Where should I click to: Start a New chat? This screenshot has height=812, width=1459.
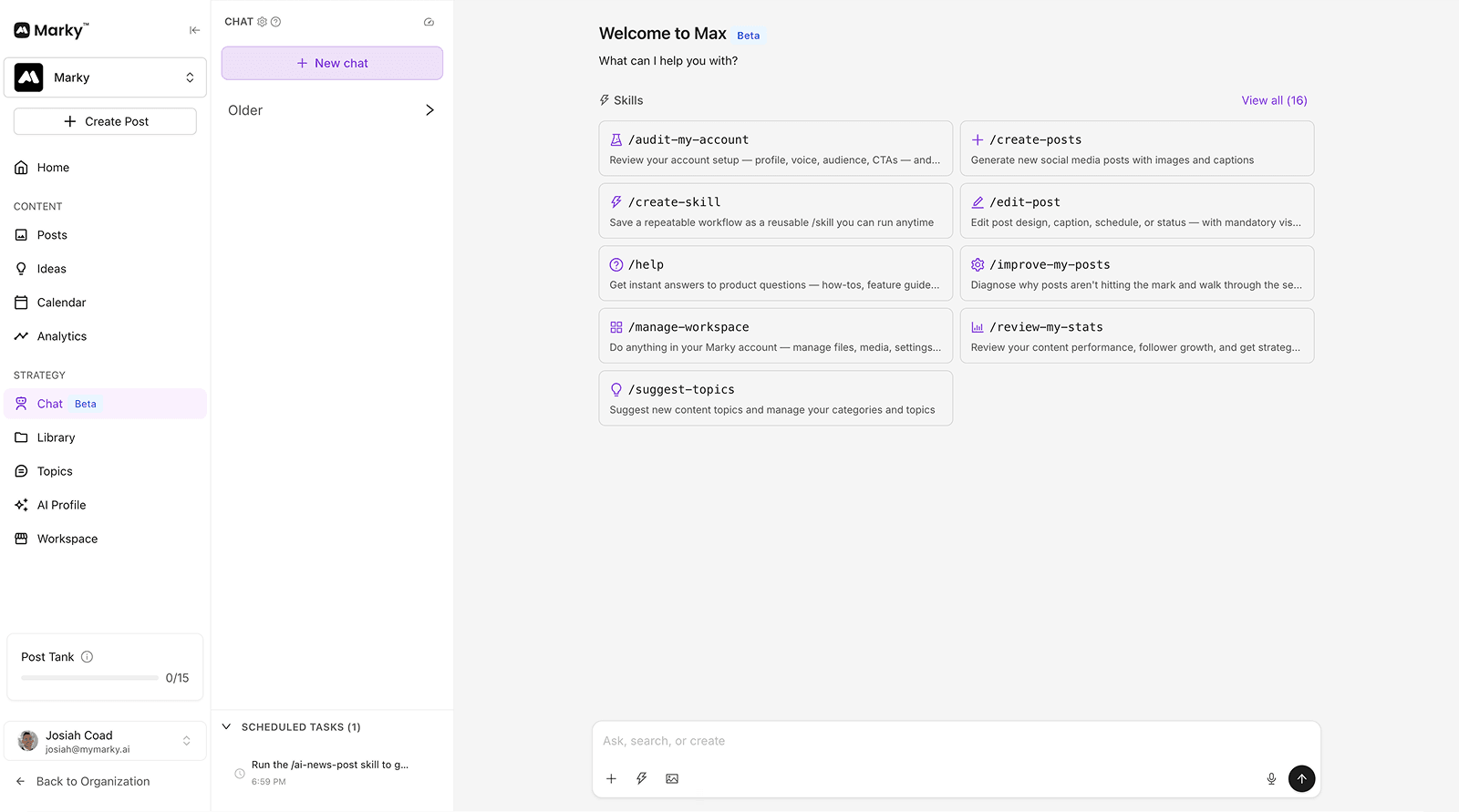332,63
